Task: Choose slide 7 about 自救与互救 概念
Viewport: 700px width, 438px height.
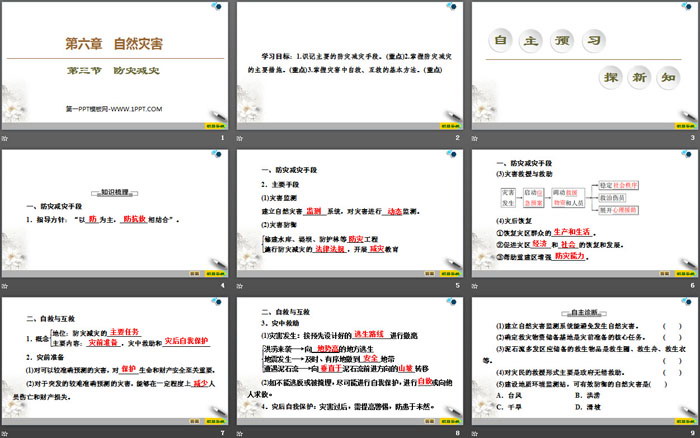Action: point(116,360)
